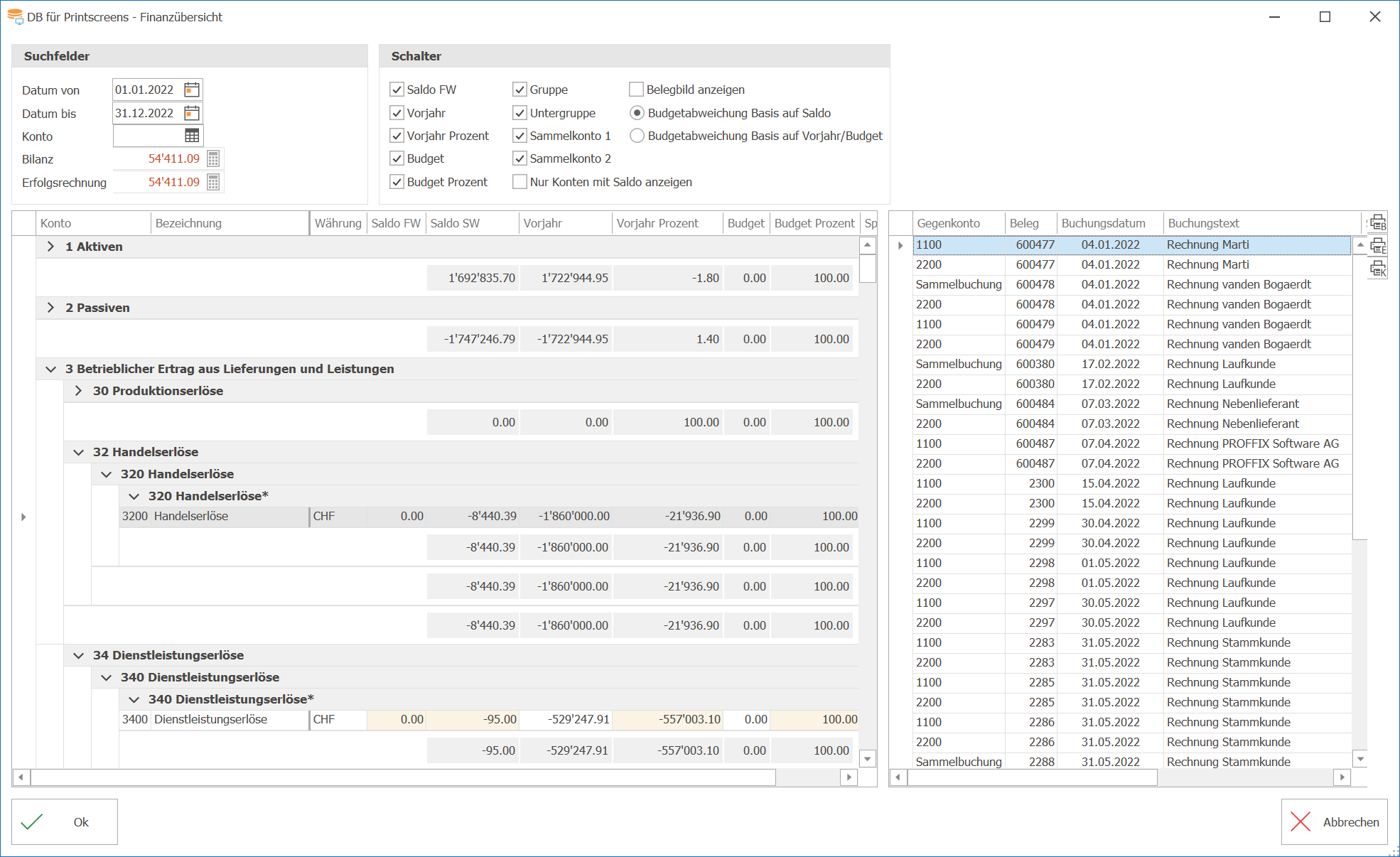This screenshot has height=857, width=1400.
Task: Confirm with the Ok button
Action: click(x=65, y=822)
